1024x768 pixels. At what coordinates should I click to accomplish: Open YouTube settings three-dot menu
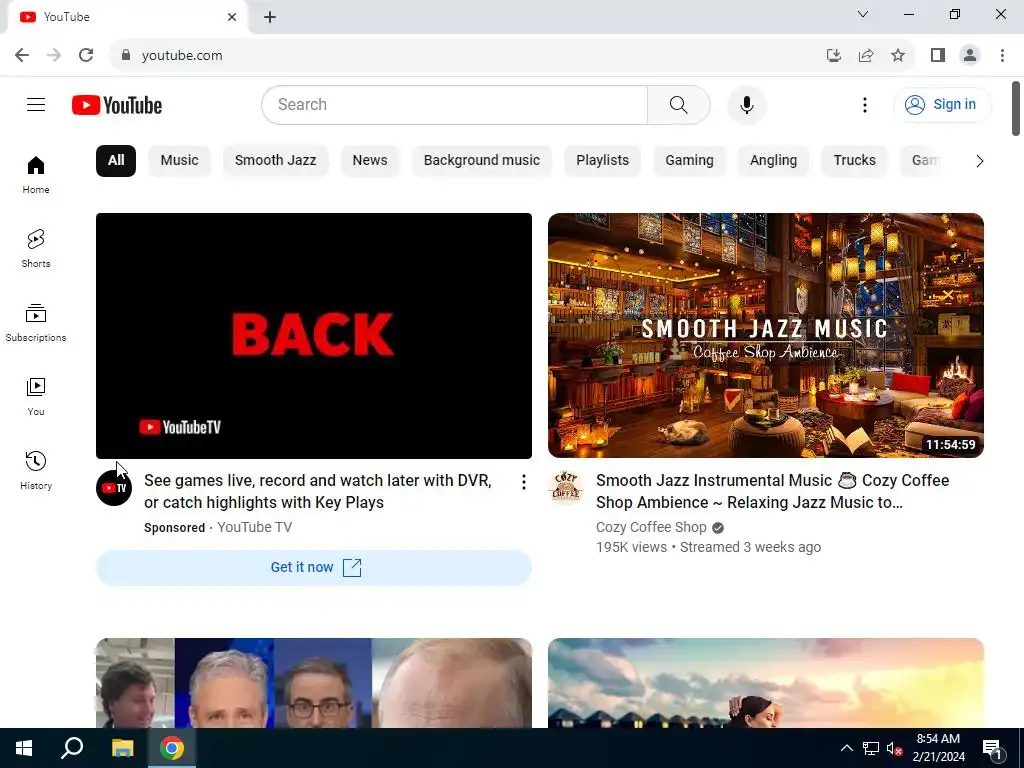[865, 104]
